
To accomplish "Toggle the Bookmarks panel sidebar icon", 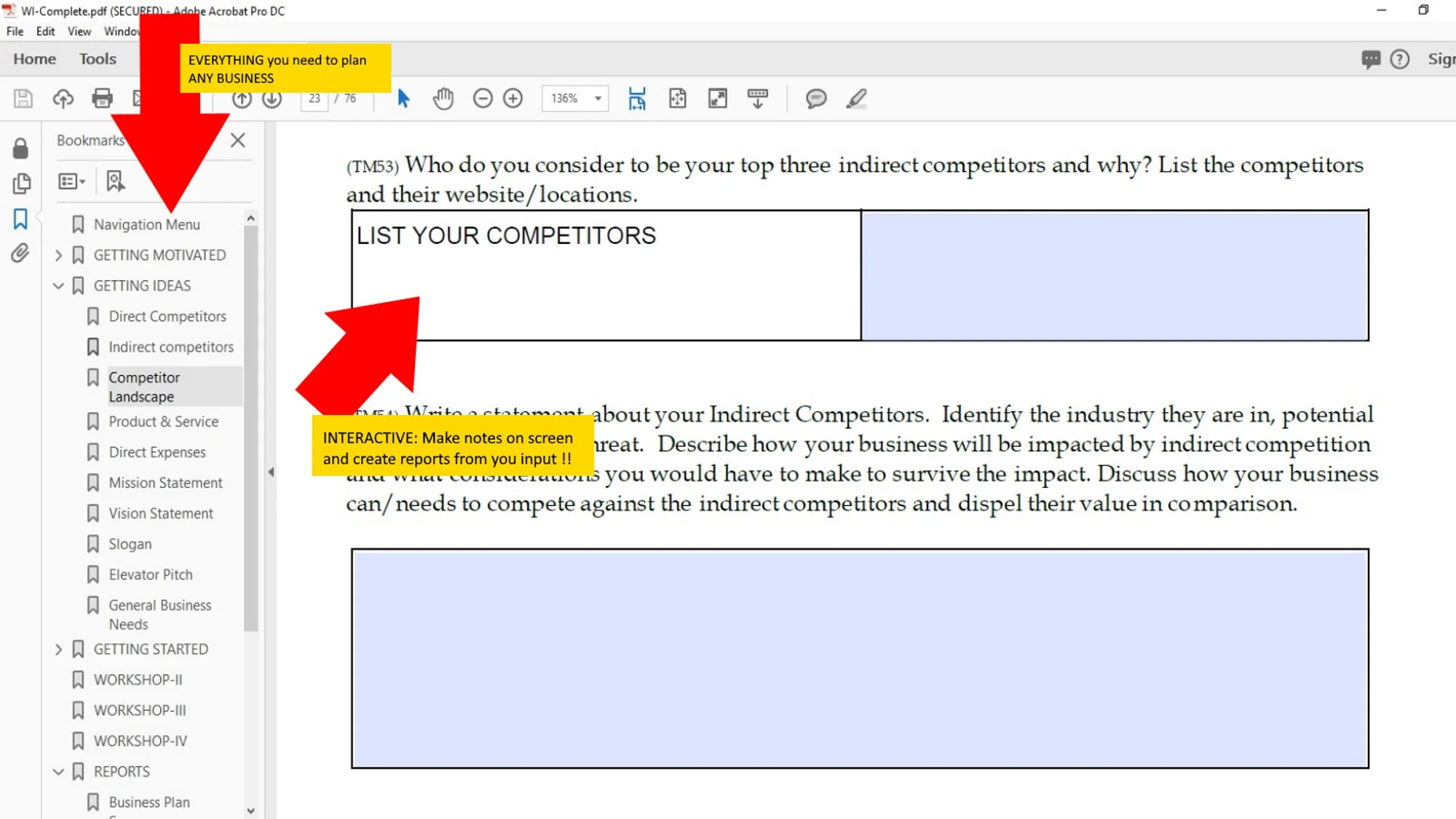I will (x=20, y=218).
